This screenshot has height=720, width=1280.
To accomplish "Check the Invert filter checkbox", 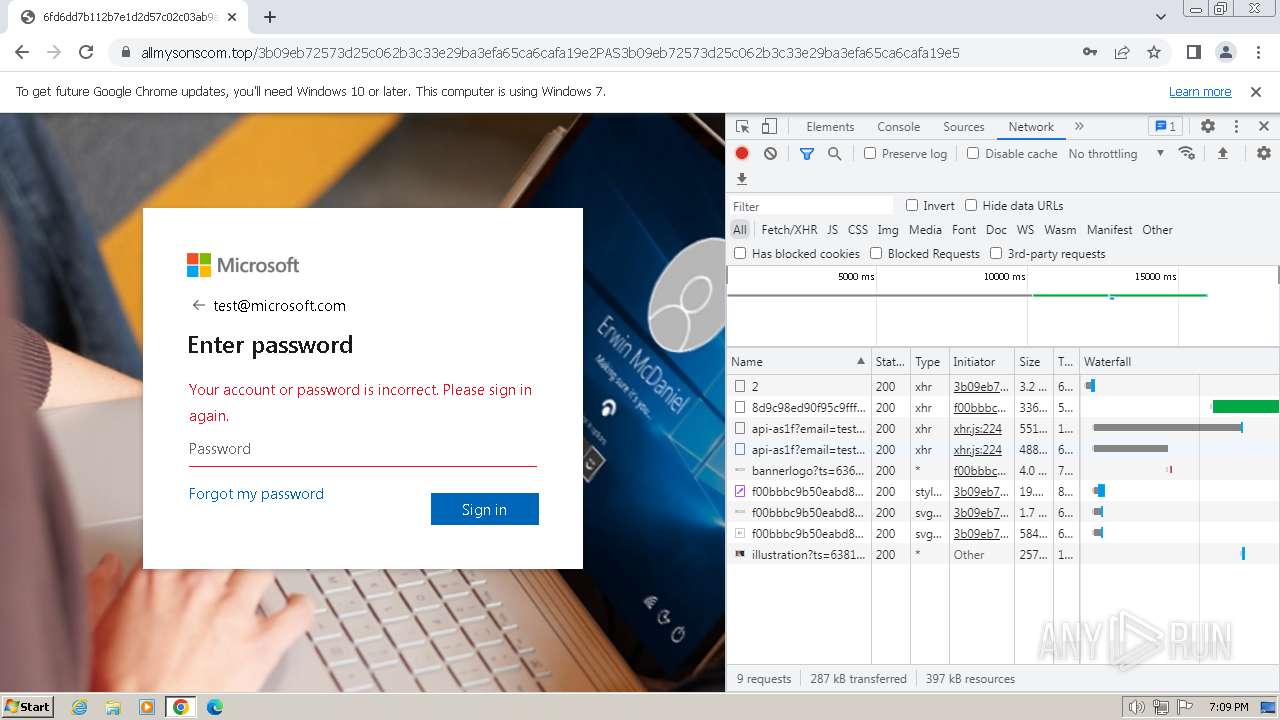I will coord(912,205).
